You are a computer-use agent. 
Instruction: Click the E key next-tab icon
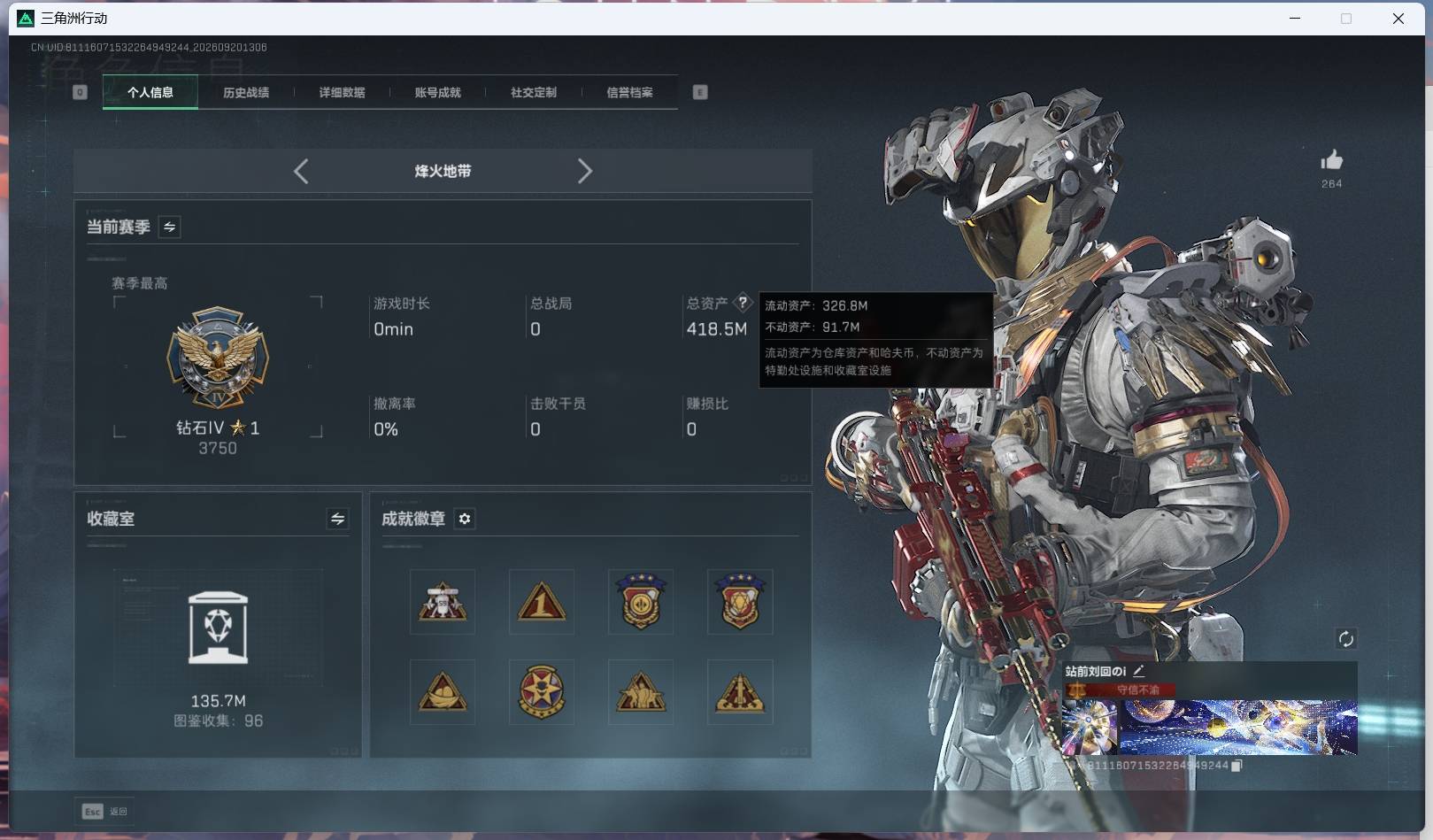click(700, 92)
